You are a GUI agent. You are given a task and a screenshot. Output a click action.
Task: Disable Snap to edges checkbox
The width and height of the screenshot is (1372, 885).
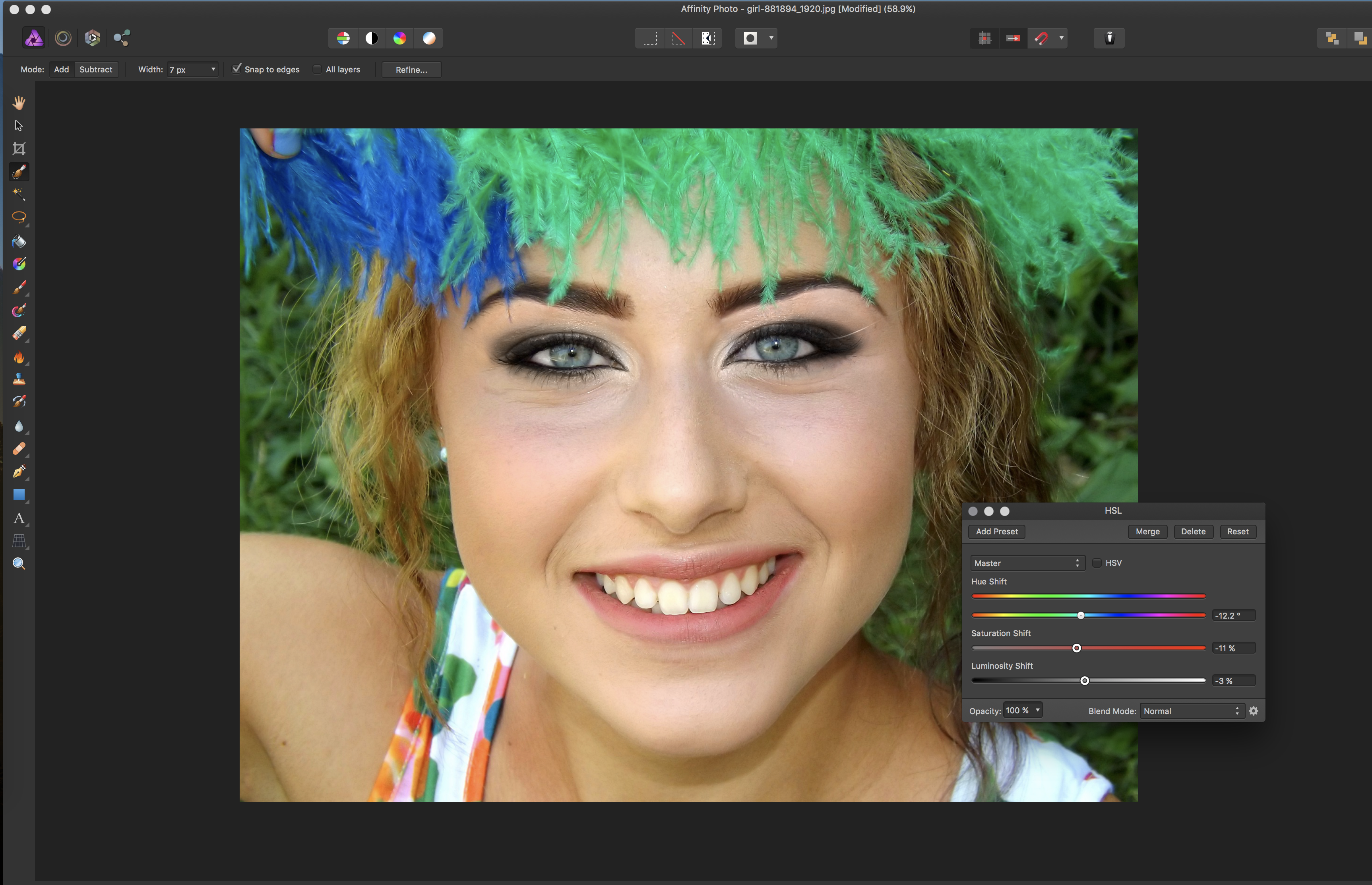237,69
